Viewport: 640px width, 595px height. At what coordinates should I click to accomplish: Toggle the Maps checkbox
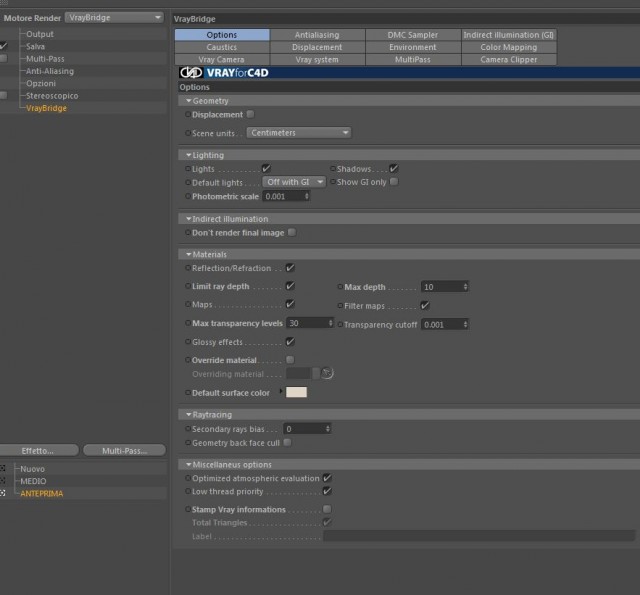[x=290, y=304]
